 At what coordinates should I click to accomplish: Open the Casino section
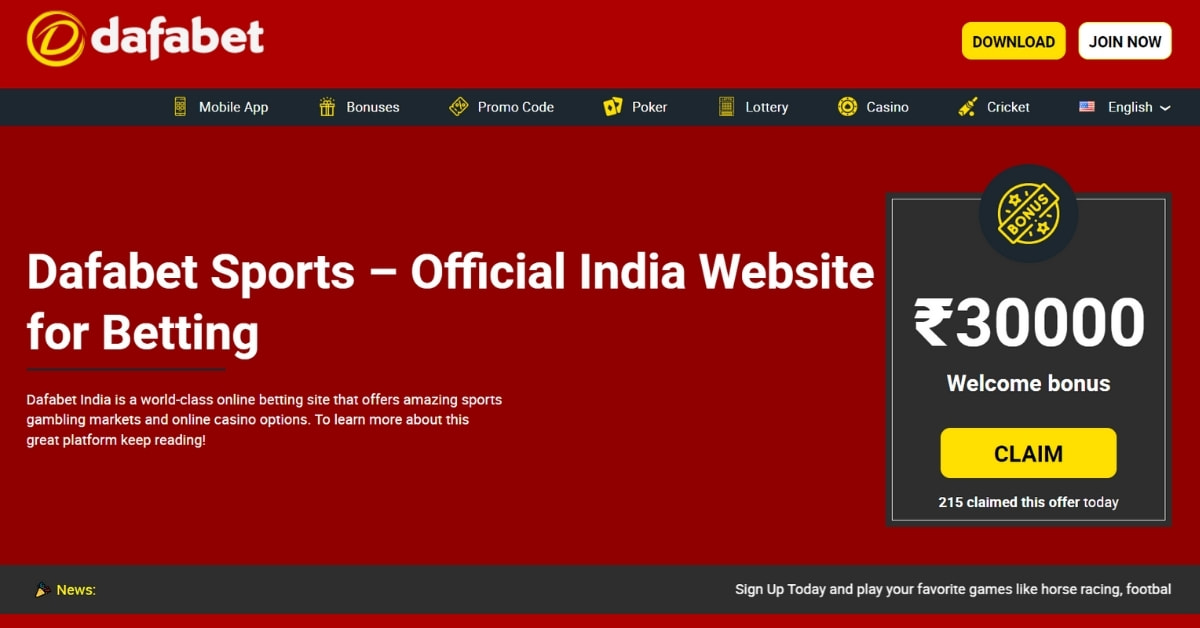point(874,107)
